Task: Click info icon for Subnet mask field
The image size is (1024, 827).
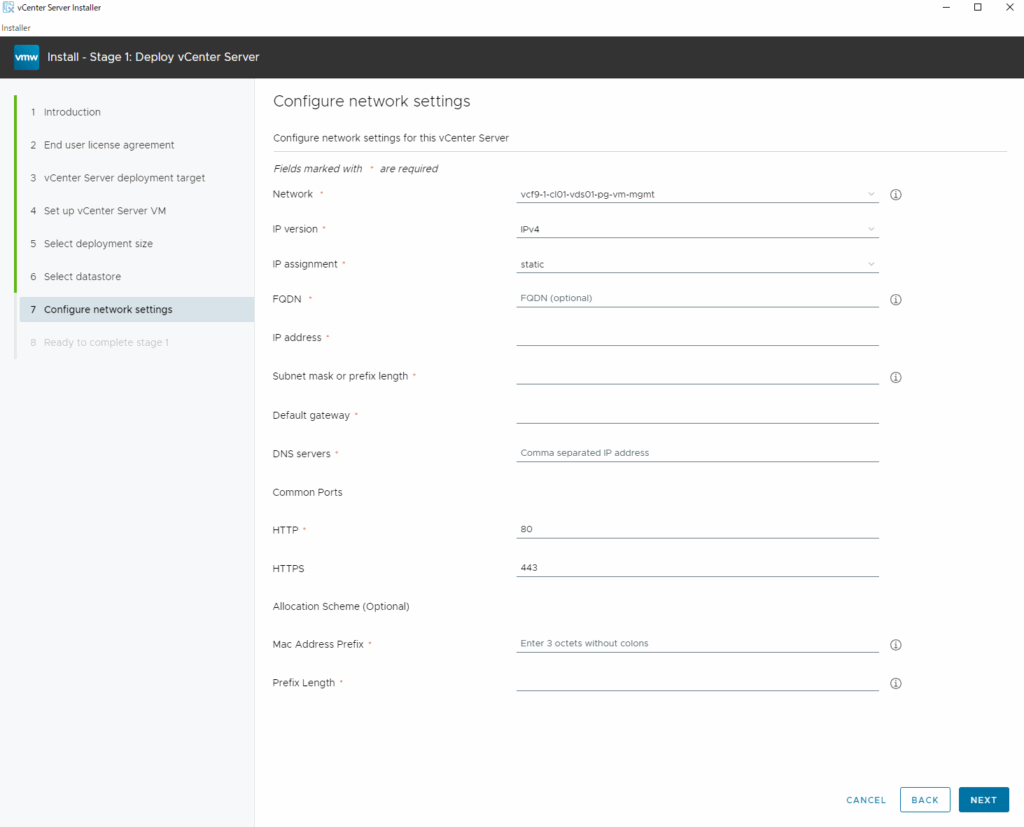Action: click(896, 377)
